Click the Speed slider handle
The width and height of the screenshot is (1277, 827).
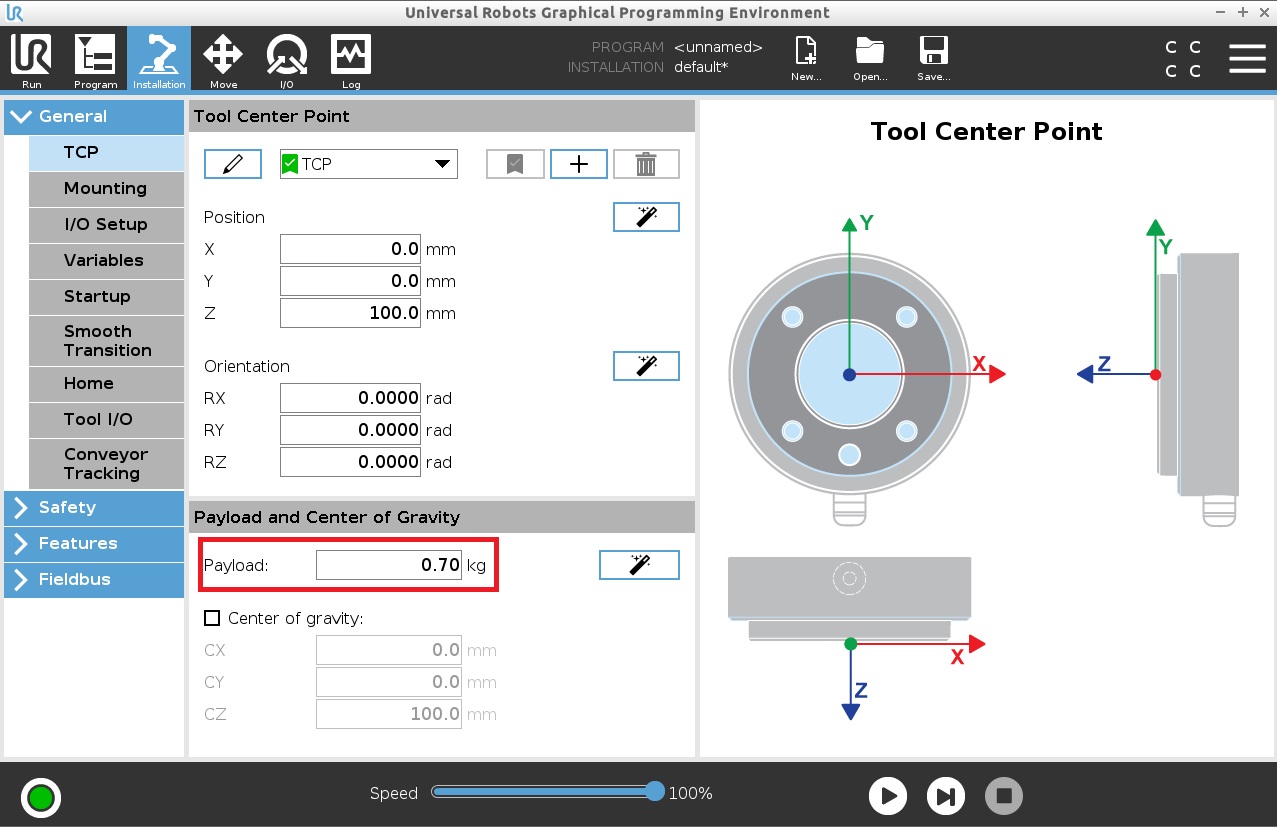click(655, 791)
